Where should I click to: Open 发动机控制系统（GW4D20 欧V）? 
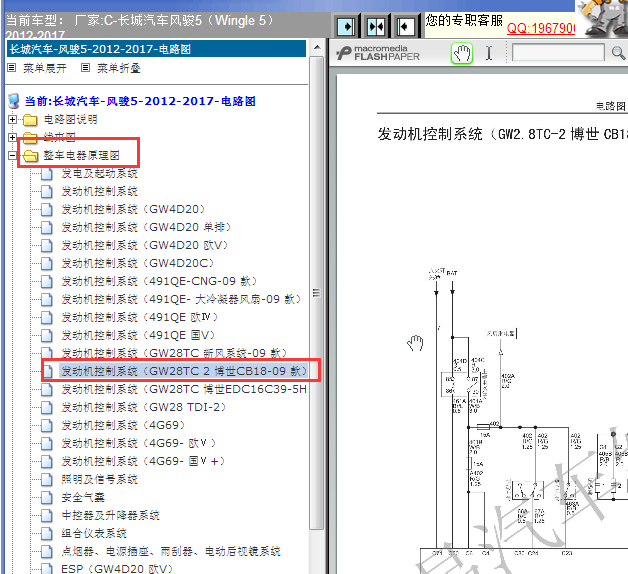pyautogui.click(x=145, y=245)
